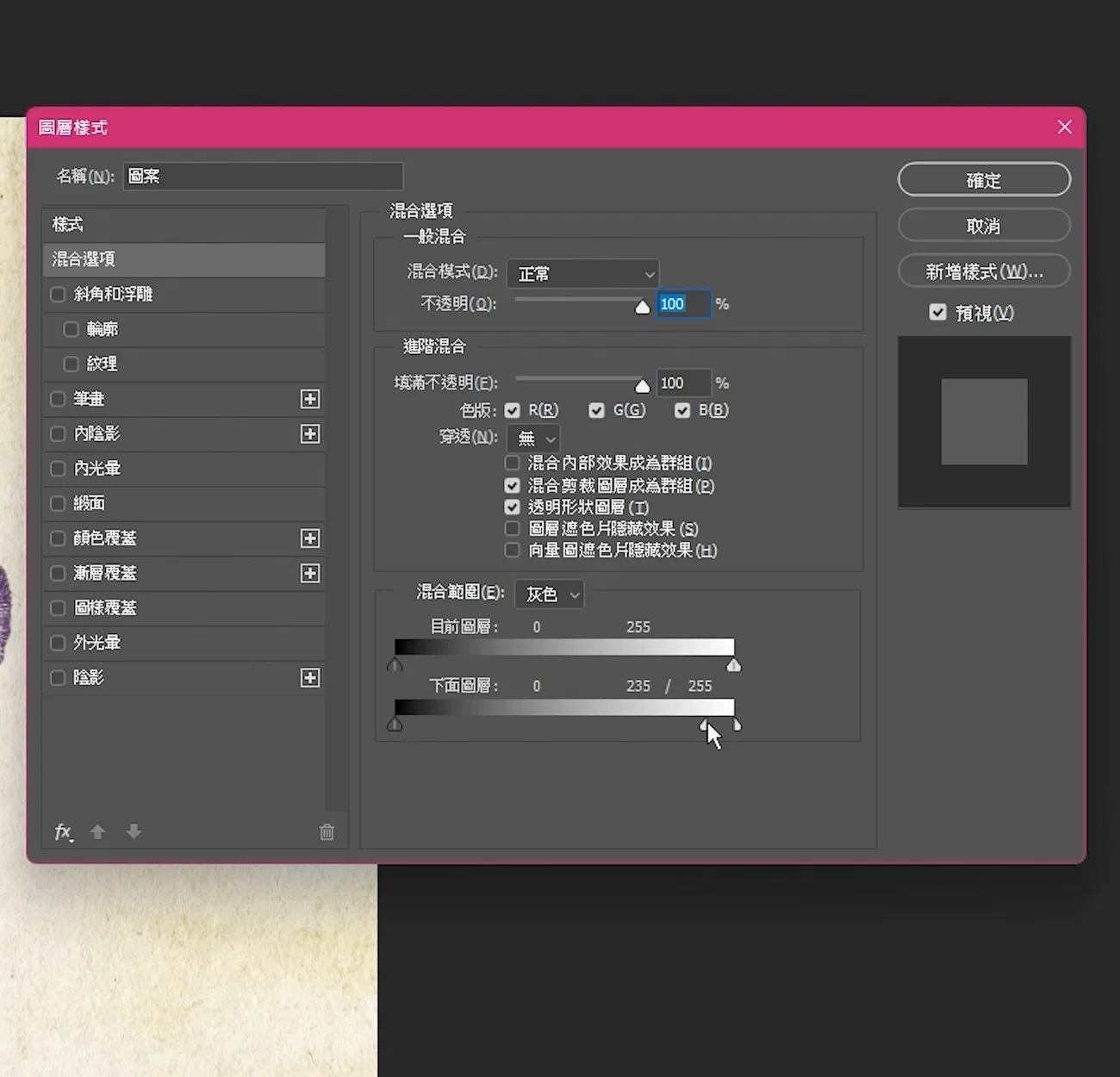Toggle the 內光暈 effect checkbox
Screen dimensions: 1120x1077
58,469
